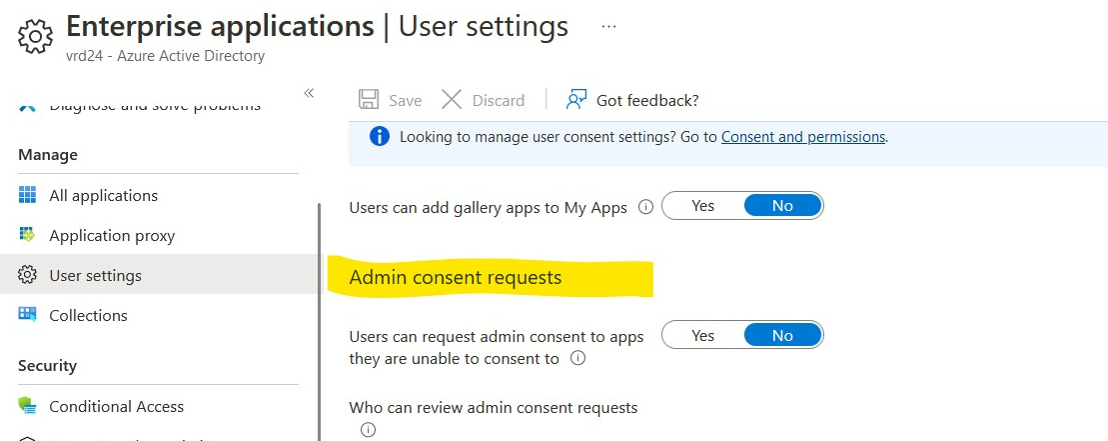This screenshot has width=1108, height=441.
Task: Click the Admin consent requests heading
Action: click(x=455, y=277)
